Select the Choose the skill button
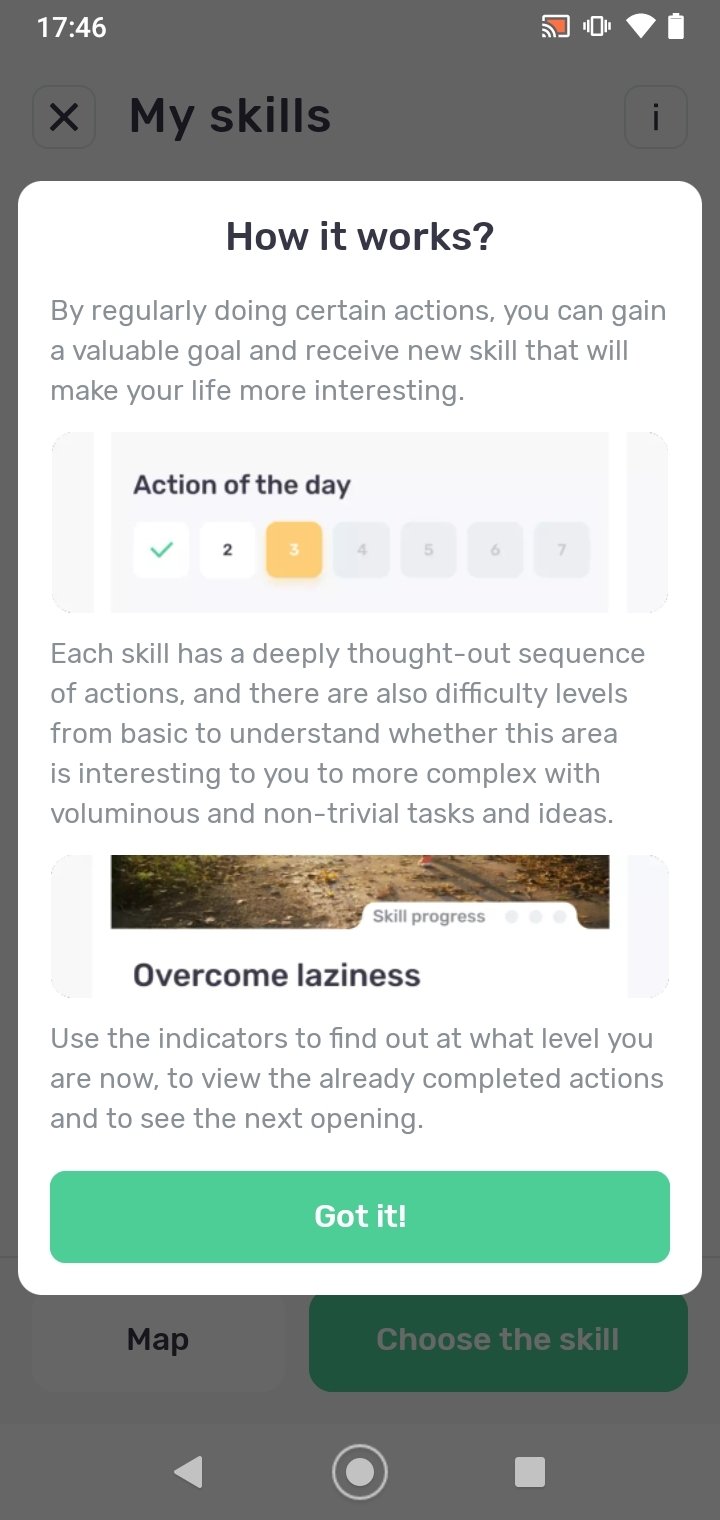Viewport: 720px width, 1520px height. [498, 1340]
